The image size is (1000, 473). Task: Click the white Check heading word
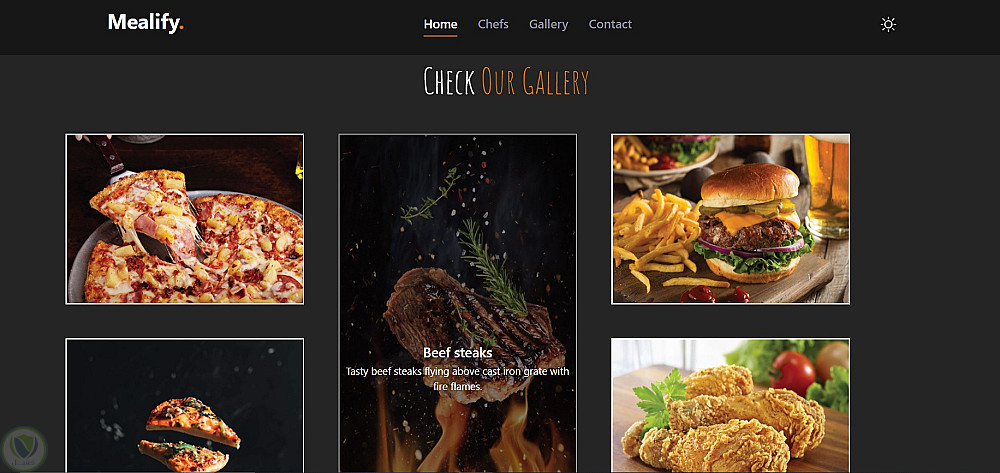coord(449,82)
